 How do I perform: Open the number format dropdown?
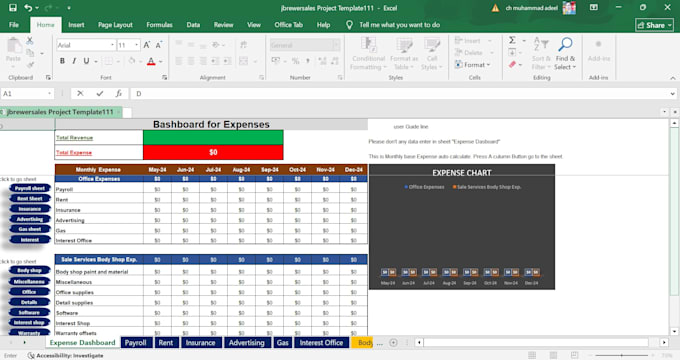click(336, 45)
